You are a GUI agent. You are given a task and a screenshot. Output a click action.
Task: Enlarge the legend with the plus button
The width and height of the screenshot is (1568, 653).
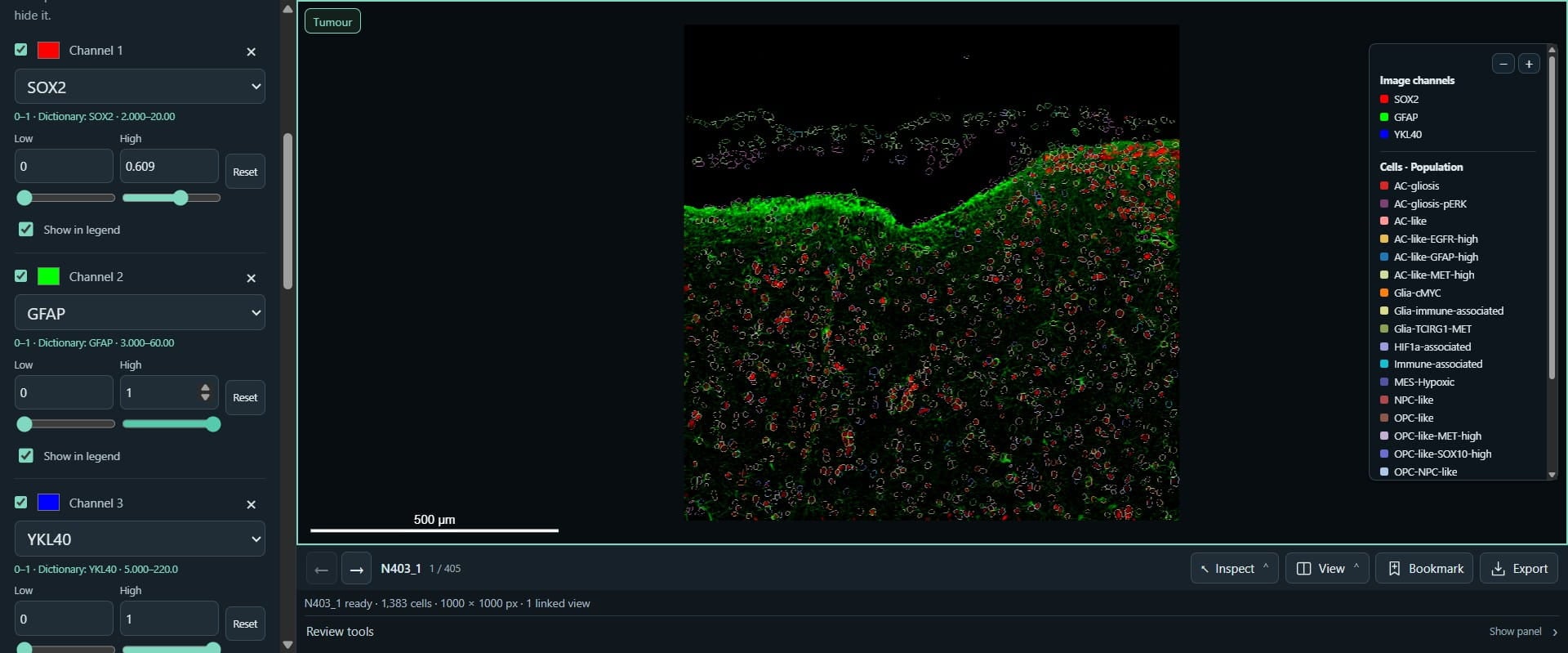1529,64
